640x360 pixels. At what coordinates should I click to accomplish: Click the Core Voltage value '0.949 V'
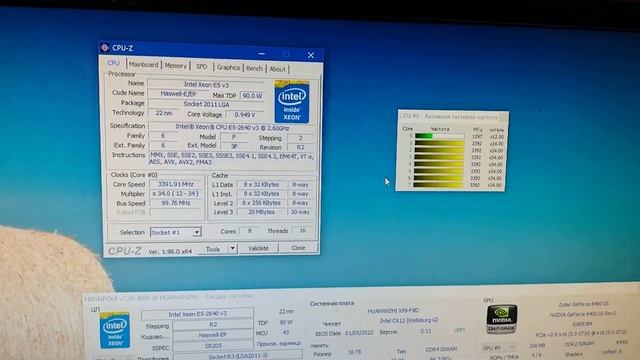point(244,115)
